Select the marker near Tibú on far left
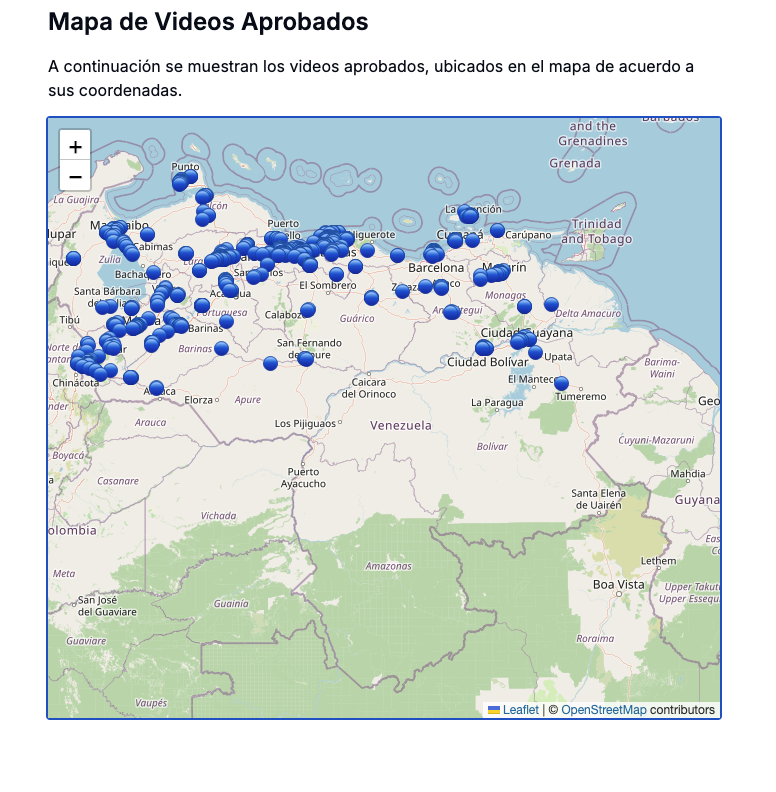Screen dimensions: 776x792 [73, 258]
